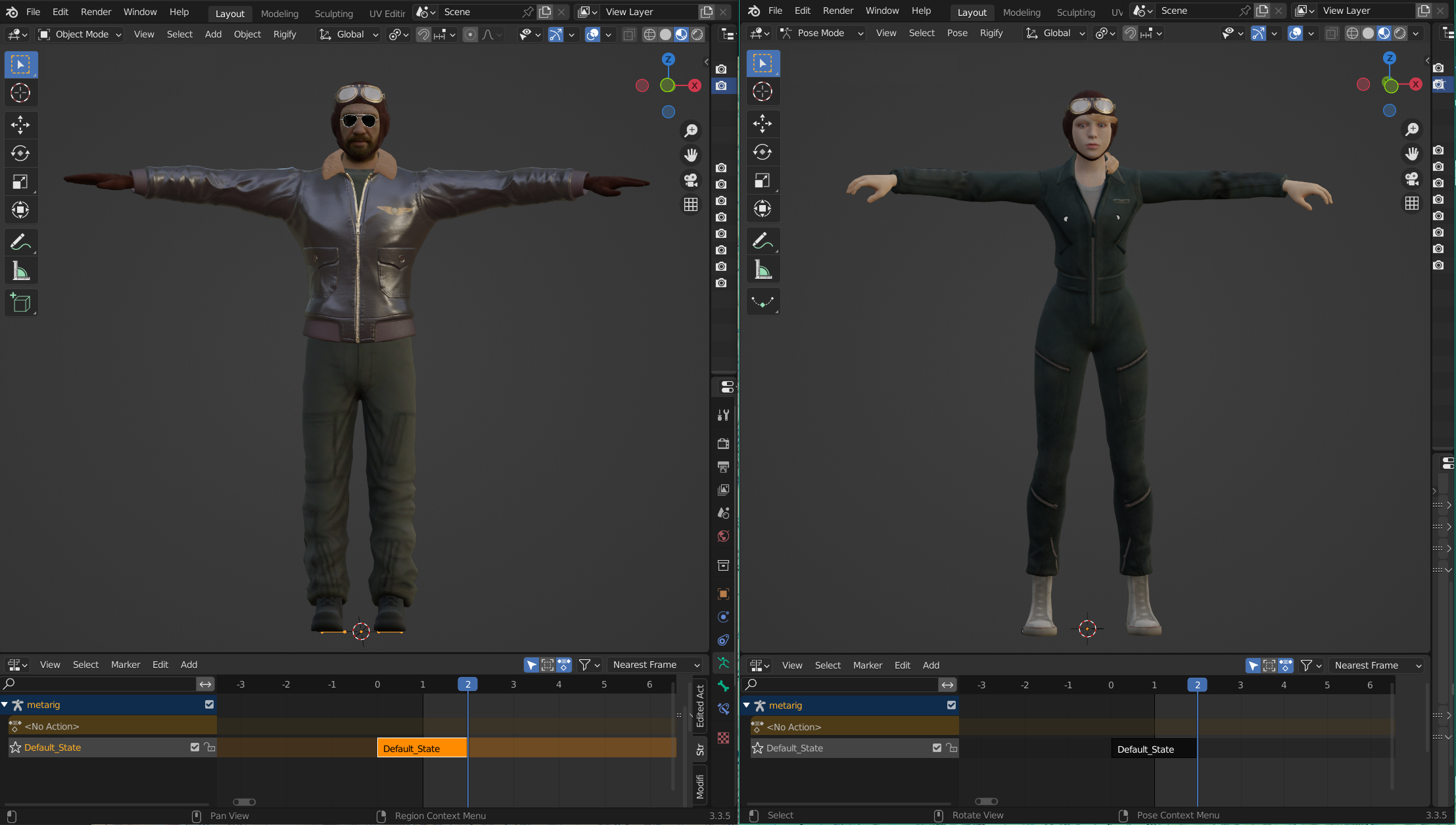
Task: Select the Default_State strip in right NLA editor
Action: point(1154,749)
